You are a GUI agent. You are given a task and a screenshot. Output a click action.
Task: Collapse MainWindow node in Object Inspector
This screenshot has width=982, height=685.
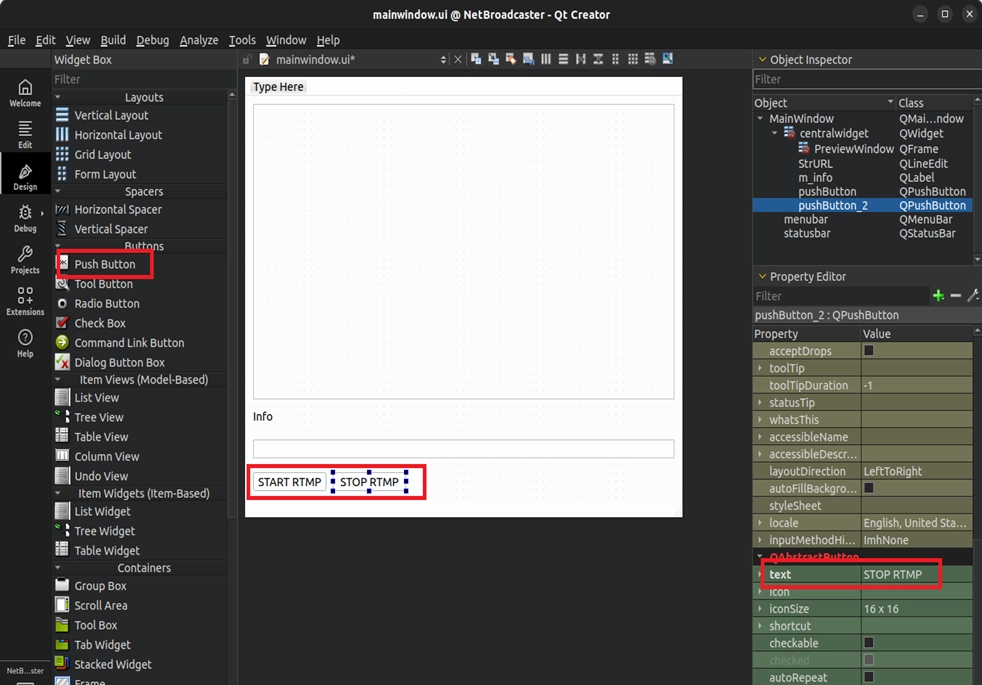pos(760,118)
